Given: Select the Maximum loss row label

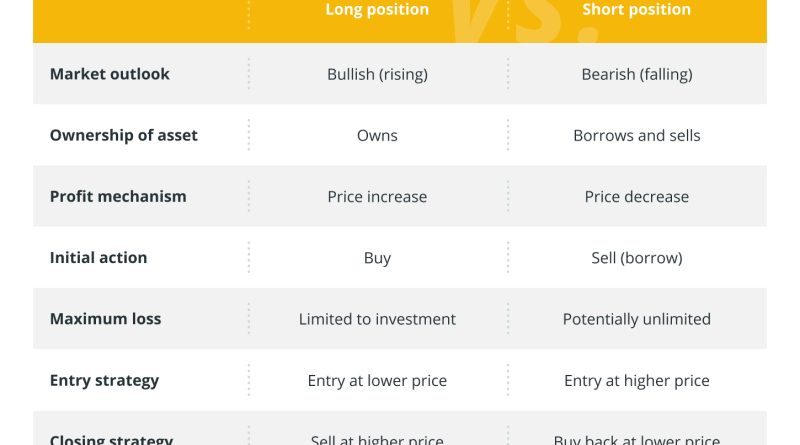Looking at the screenshot, I should (106, 319).
